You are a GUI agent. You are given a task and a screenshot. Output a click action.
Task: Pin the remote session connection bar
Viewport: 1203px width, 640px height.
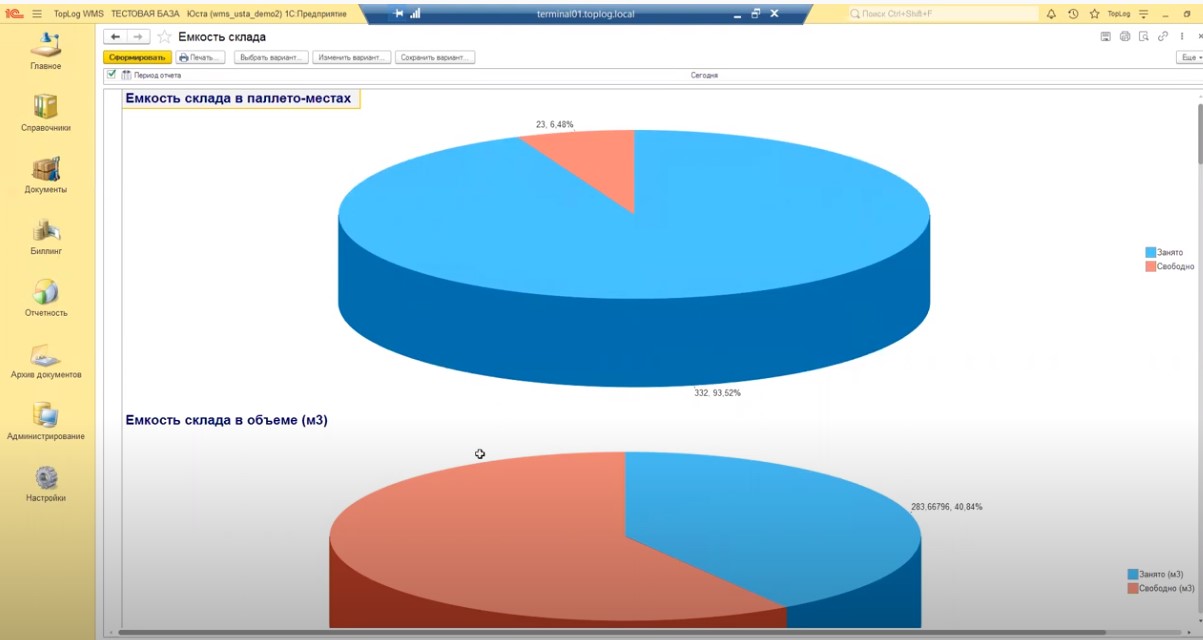(399, 14)
